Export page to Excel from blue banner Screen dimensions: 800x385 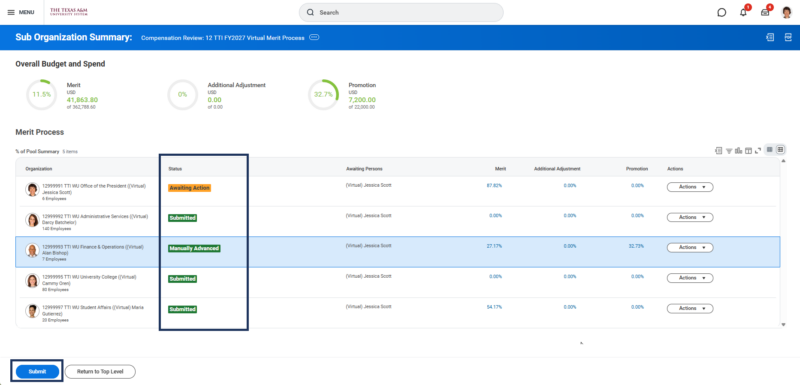[x=770, y=37]
